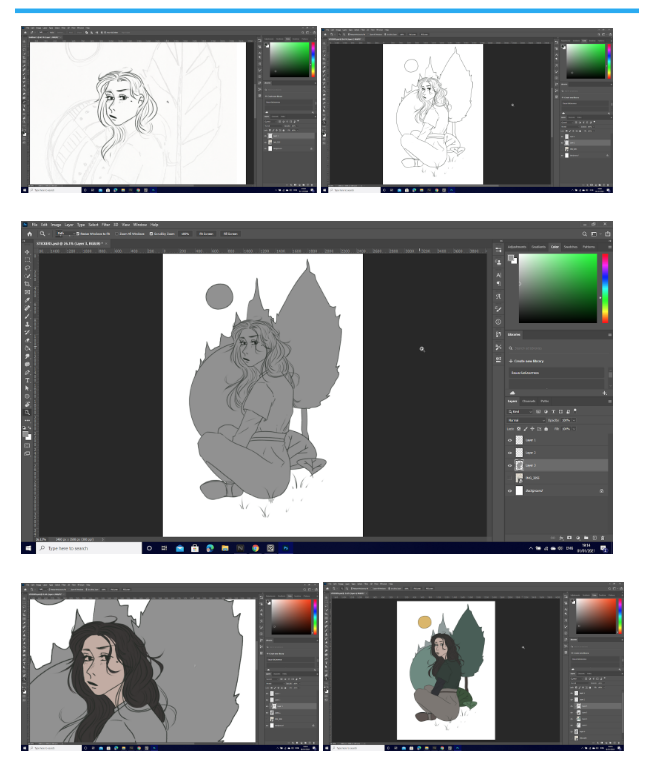
Task: Open the Fill dropdown arrow in large window
Action: point(574,429)
